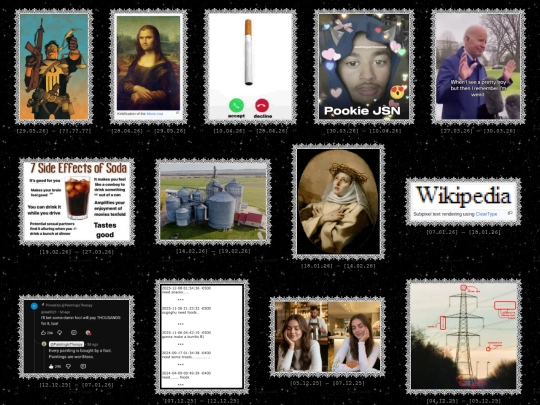Screen dimensions: 540x405
Task: Open the annotated electricity pylon photo
Action: click(x=463, y=337)
